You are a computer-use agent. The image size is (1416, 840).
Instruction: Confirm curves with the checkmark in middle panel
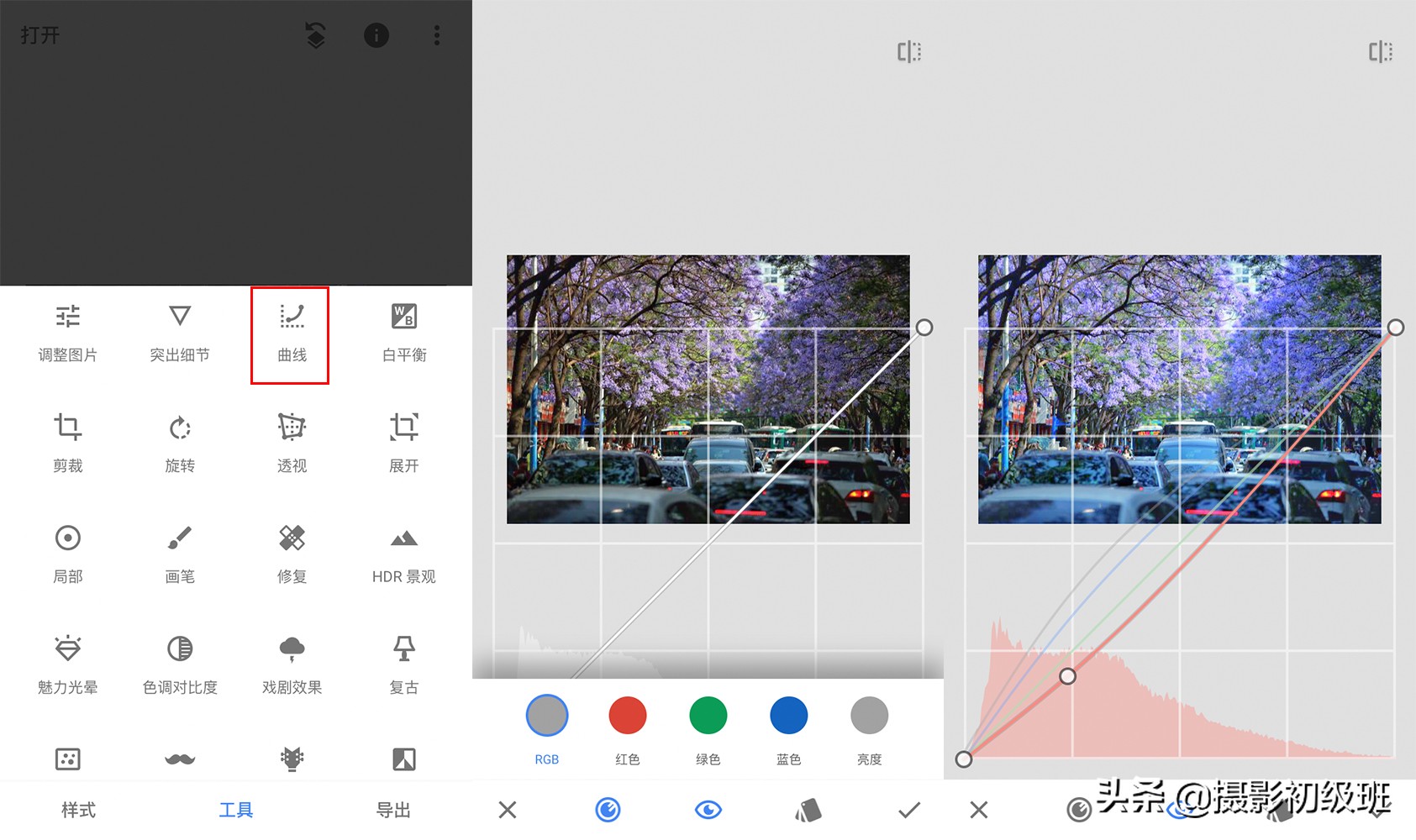[x=909, y=810]
